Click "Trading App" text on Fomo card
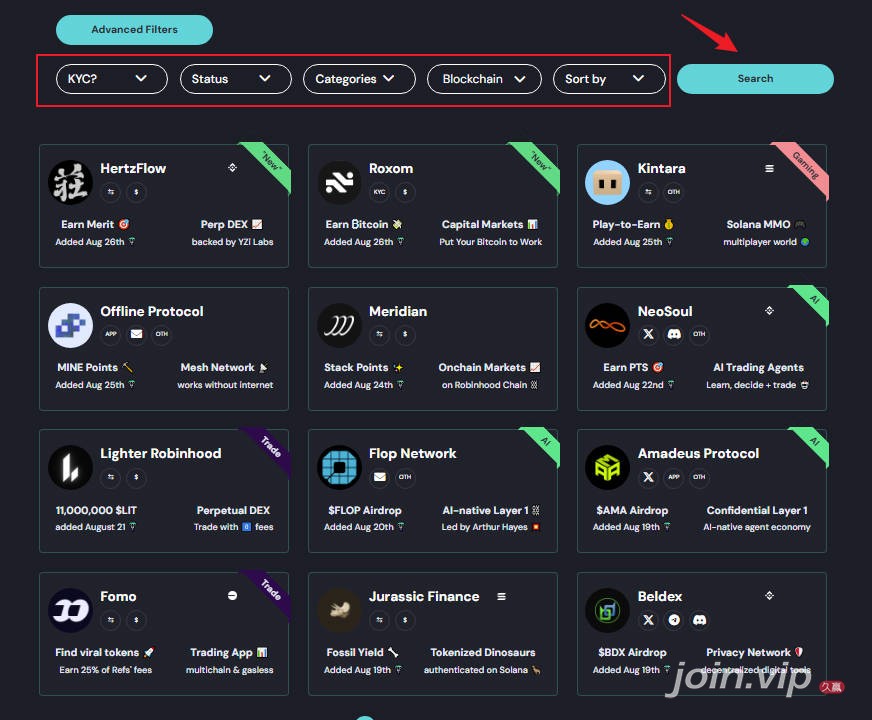Viewport: 872px width, 720px height. click(x=221, y=652)
